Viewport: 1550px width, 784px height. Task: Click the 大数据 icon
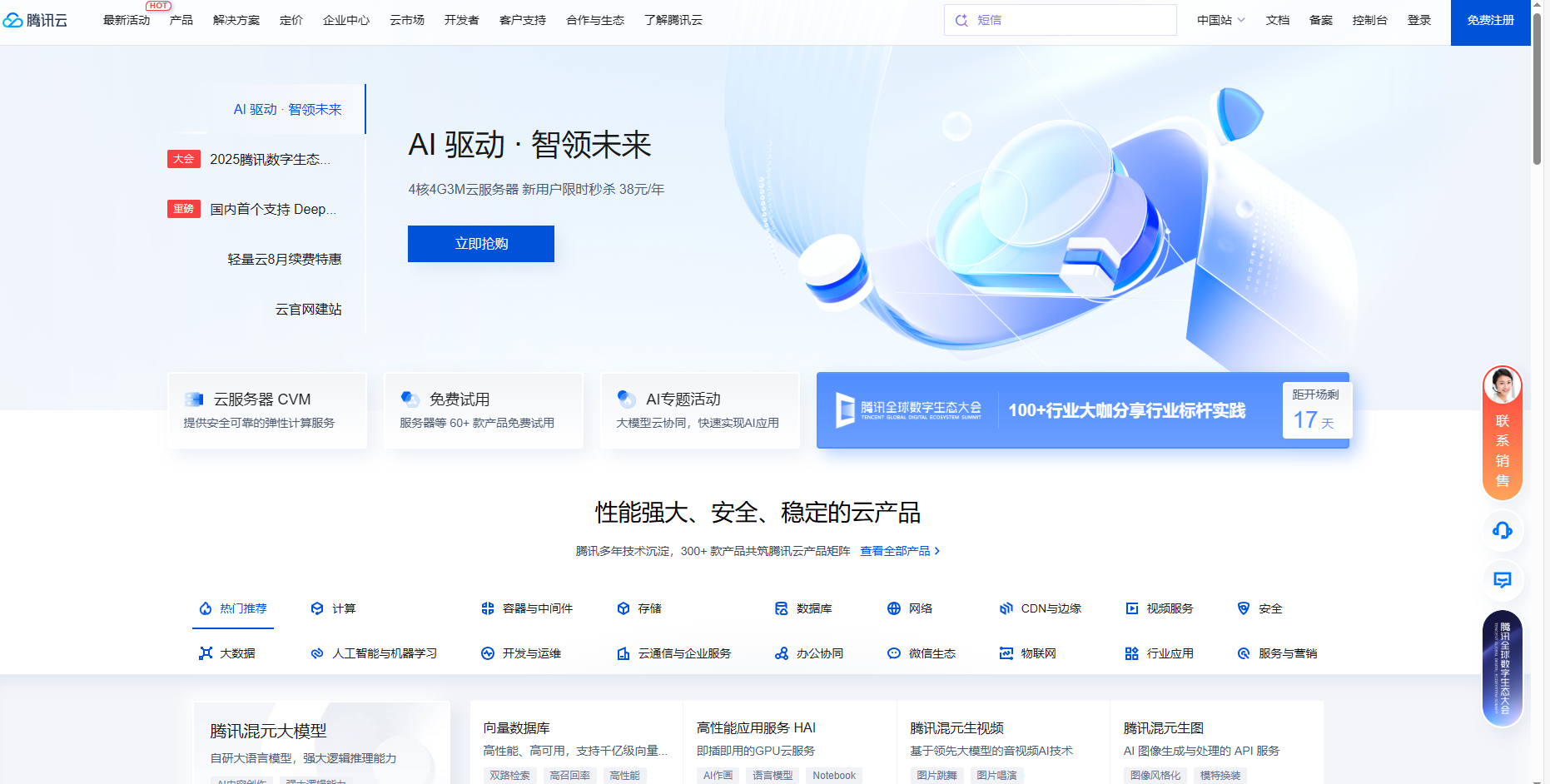tap(206, 653)
